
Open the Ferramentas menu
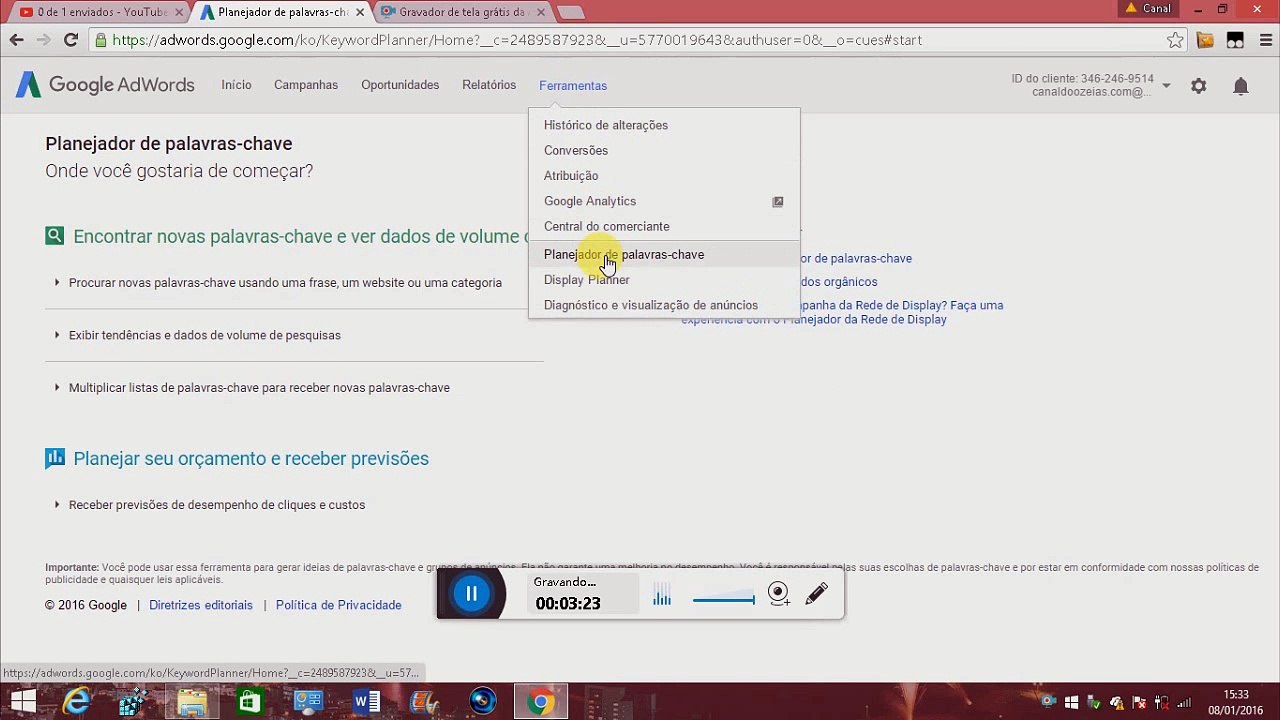coord(573,86)
